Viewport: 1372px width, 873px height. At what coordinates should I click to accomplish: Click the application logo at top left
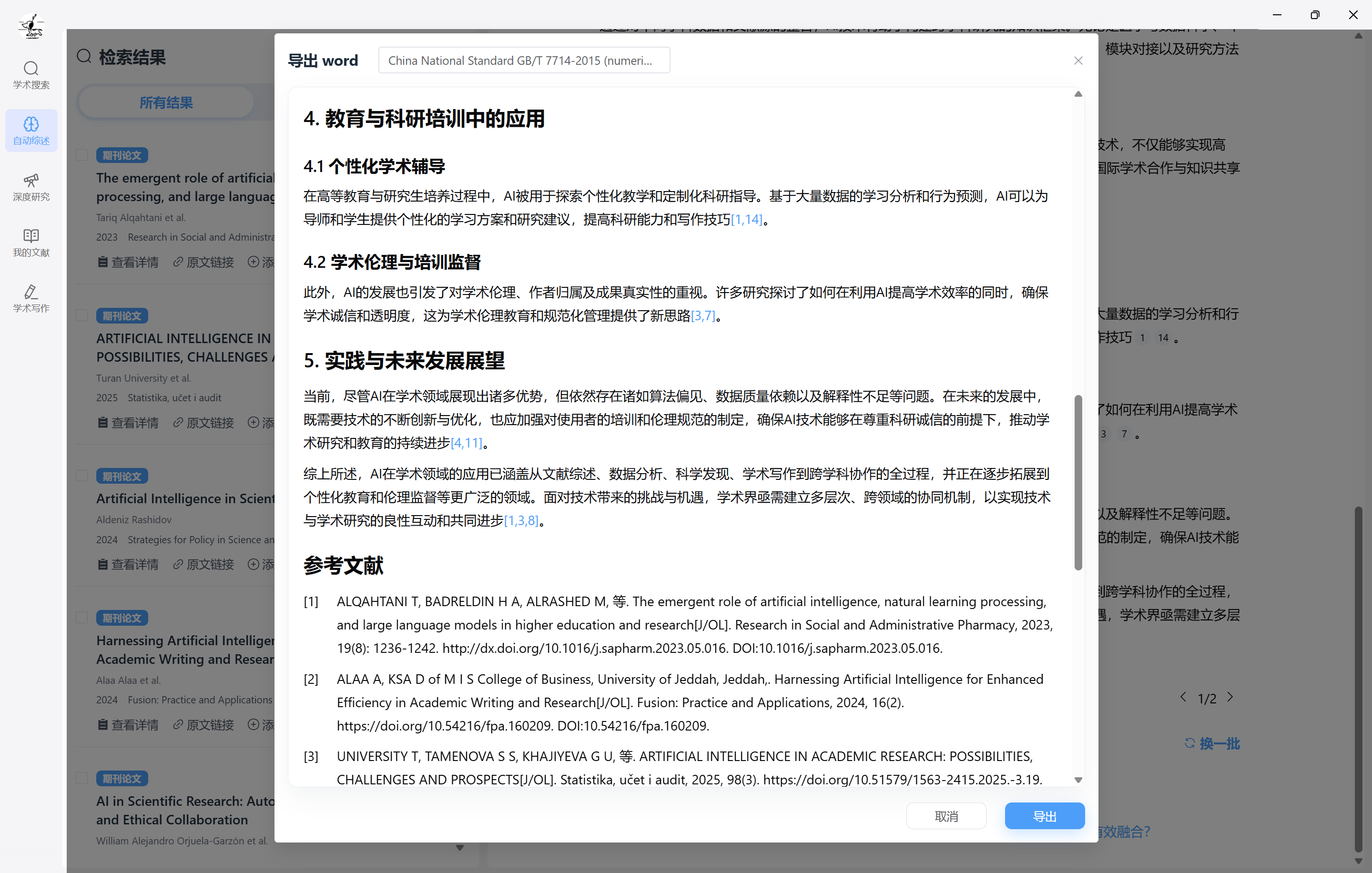(x=31, y=26)
